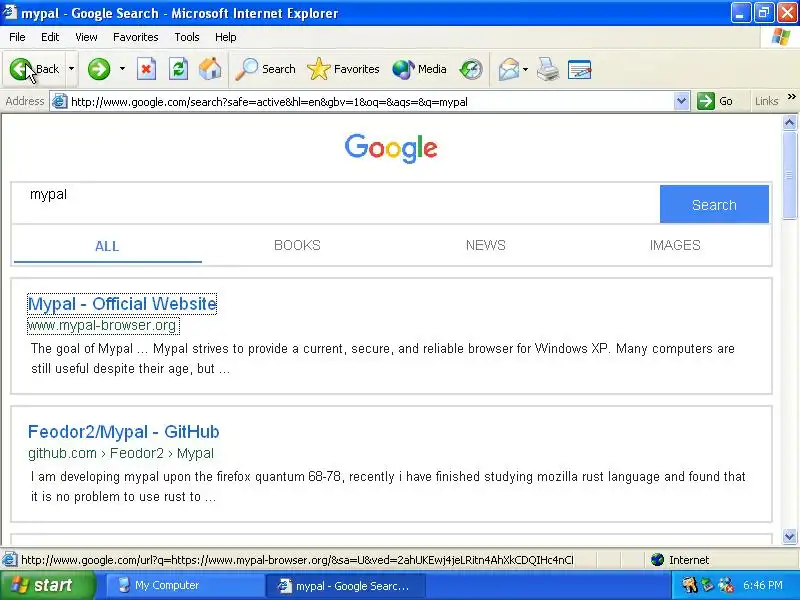Image resolution: width=800 pixels, height=600 pixels.
Task: Switch to My Computer taskbar button
Action: pyautogui.click(x=184, y=585)
